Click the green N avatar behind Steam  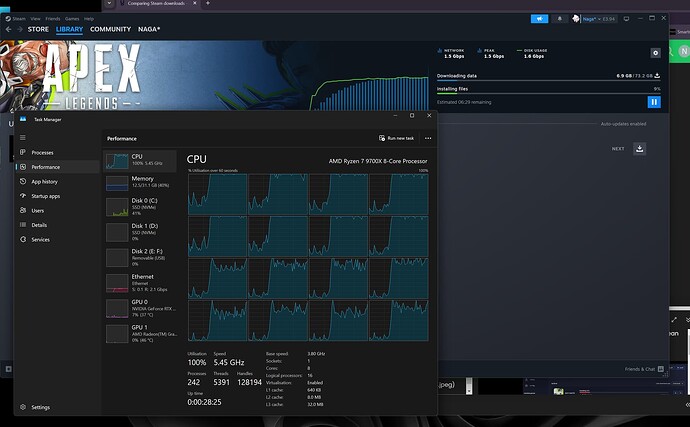coord(684,52)
